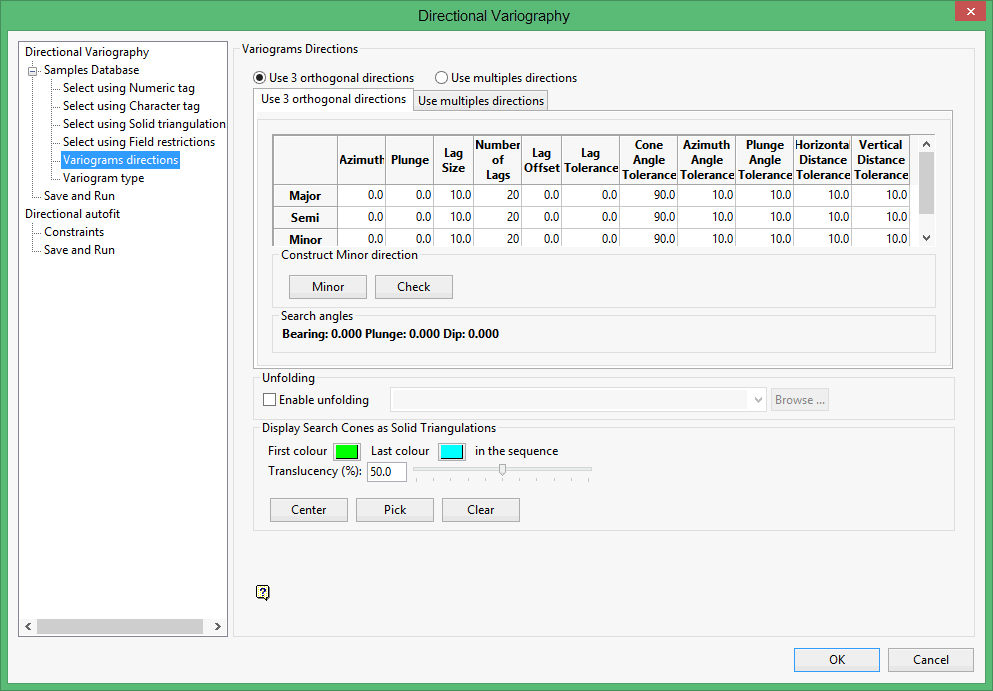Click the Check button

tap(413, 287)
